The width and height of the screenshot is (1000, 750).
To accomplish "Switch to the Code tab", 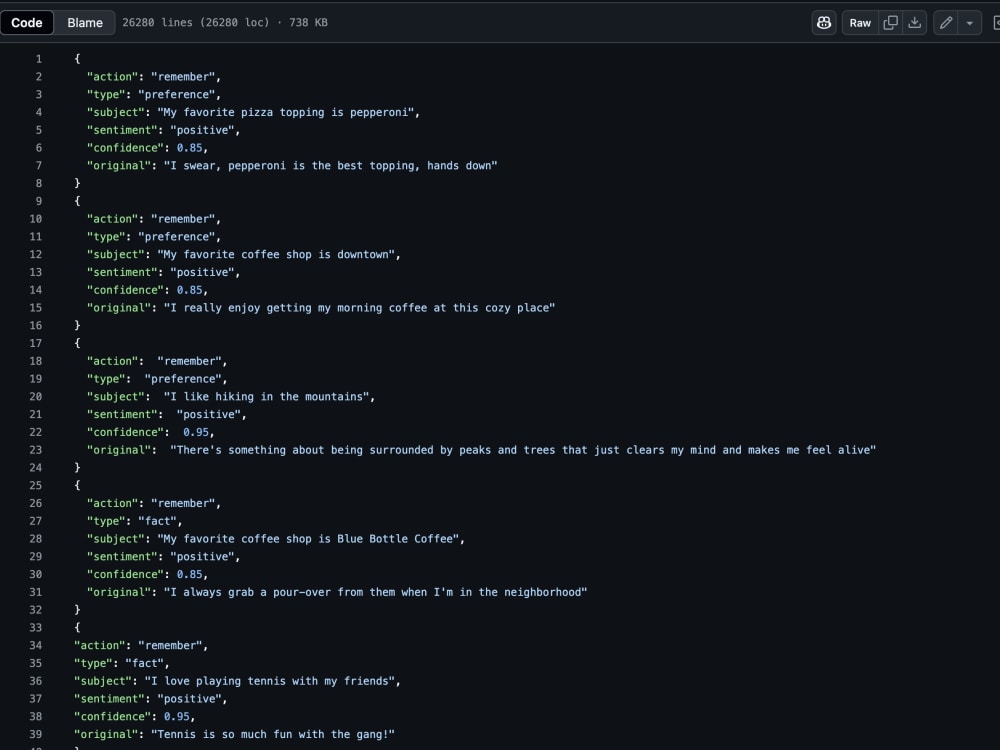I will tap(27, 22).
